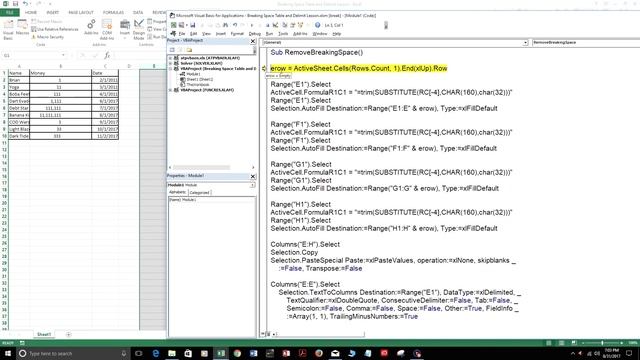Open Module1 object dropdown in Properties pane
This screenshot has width=640, height=360.
point(253,185)
